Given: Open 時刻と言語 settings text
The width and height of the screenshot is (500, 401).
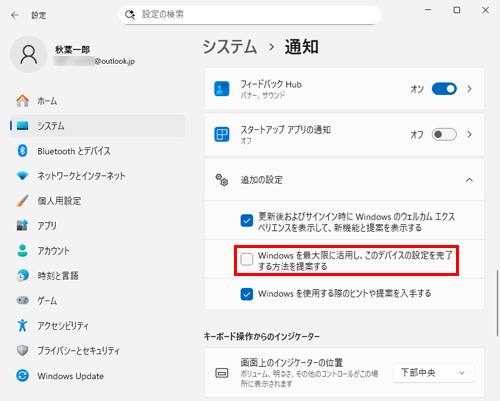Looking at the screenshot, I should 58,276.
